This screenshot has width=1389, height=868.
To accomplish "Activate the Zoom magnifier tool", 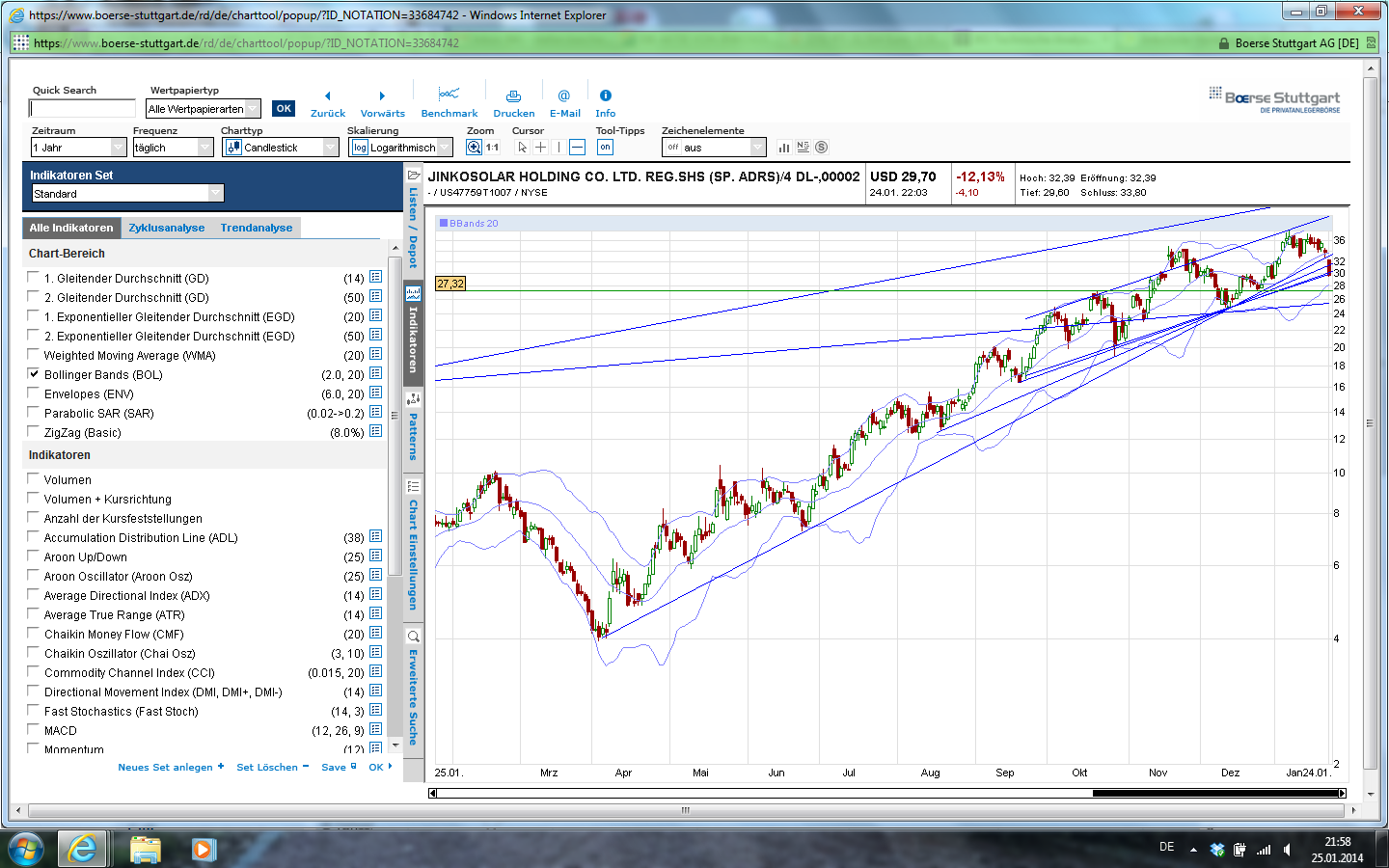I will click(474, 148).
